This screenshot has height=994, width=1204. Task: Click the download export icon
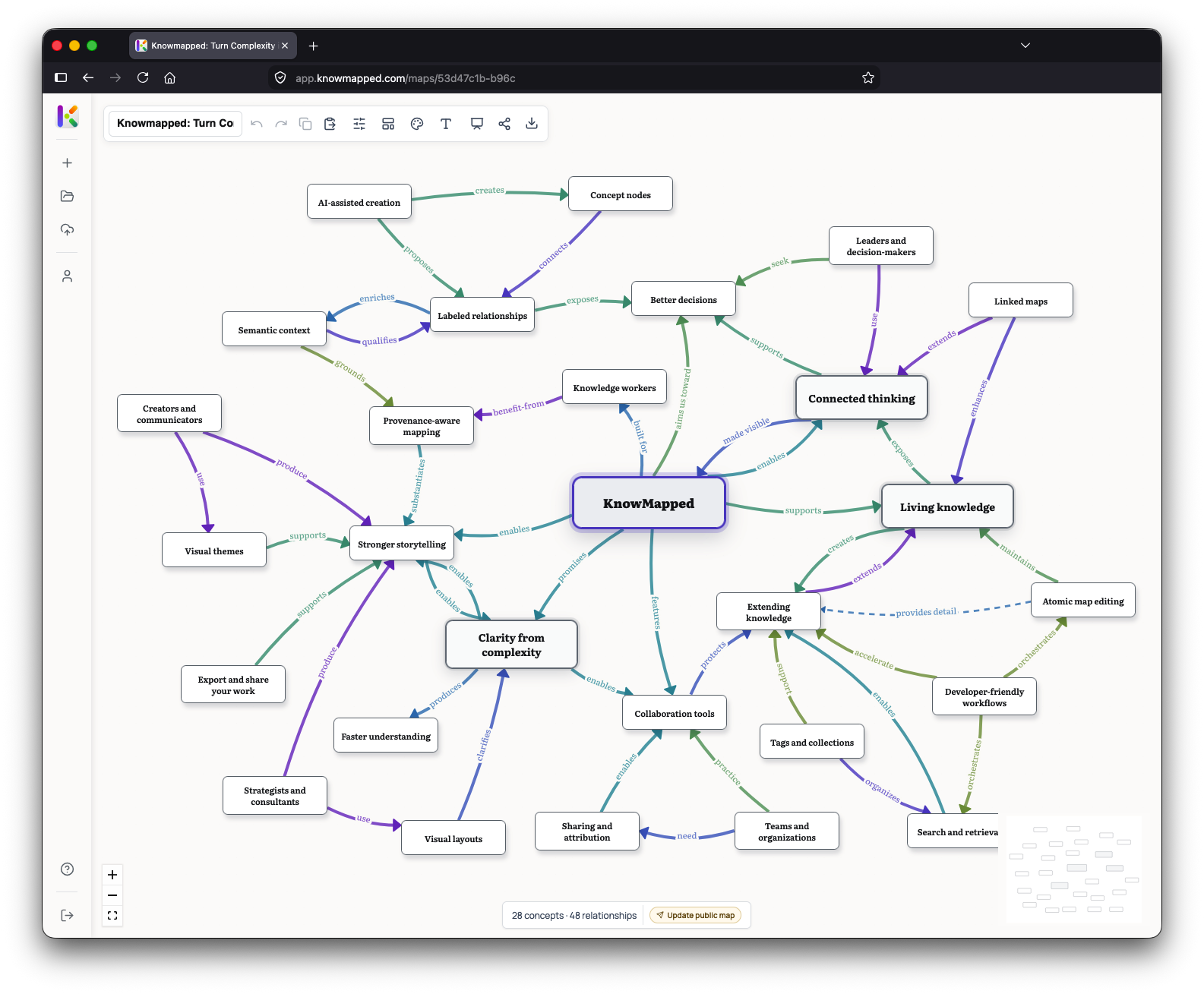pyautogui.click(x=532, y=124)
